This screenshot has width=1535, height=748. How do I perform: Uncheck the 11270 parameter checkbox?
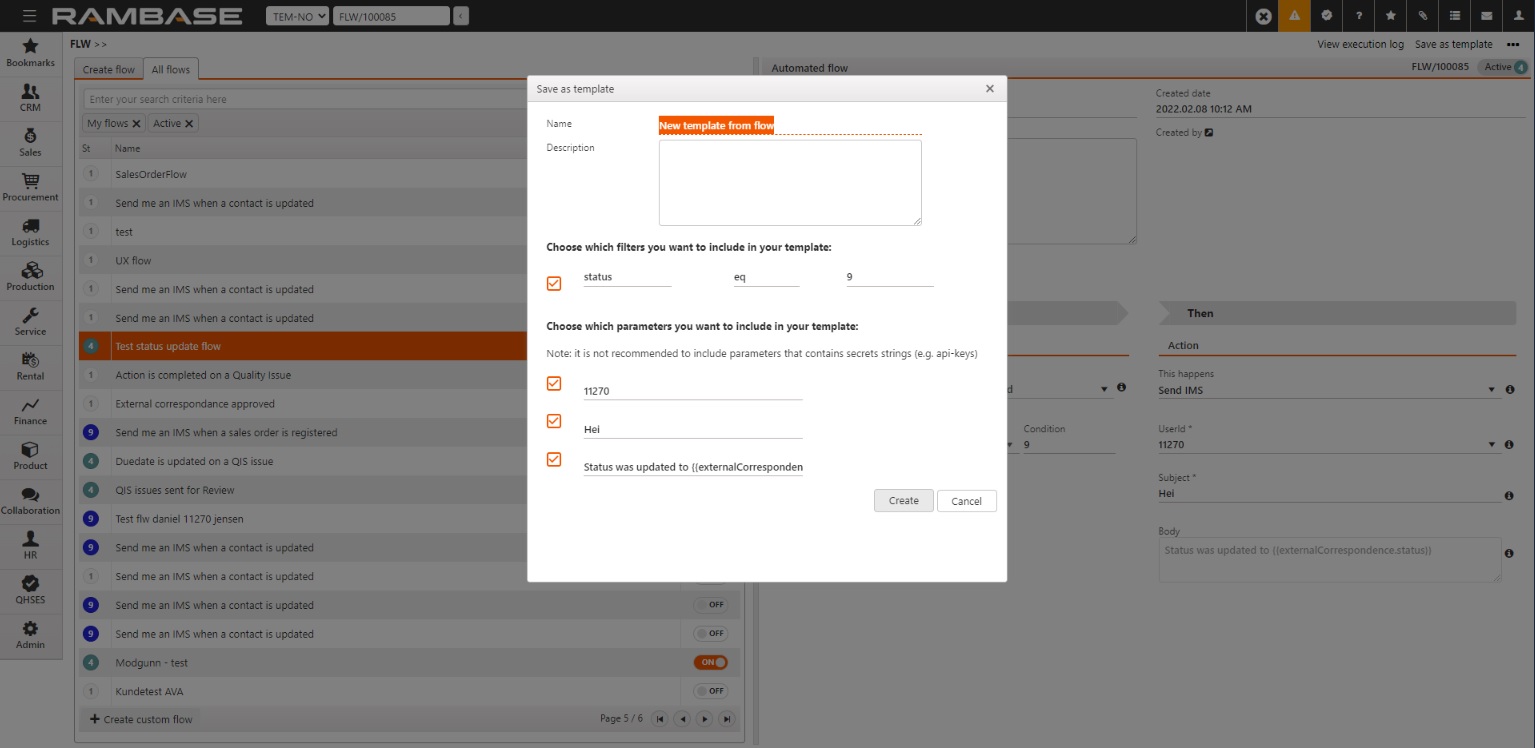coord(554,384)
